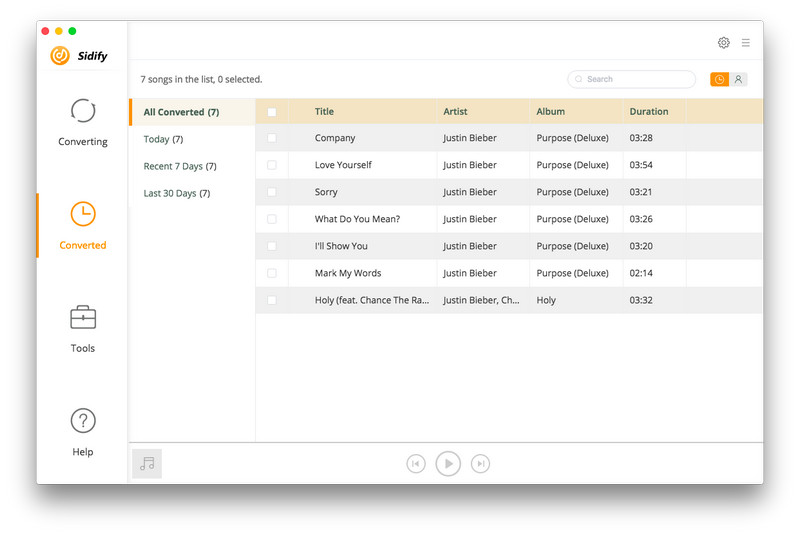Check the box for Company
The height and width of the screenshot is (536, 800).
[272, 138]
